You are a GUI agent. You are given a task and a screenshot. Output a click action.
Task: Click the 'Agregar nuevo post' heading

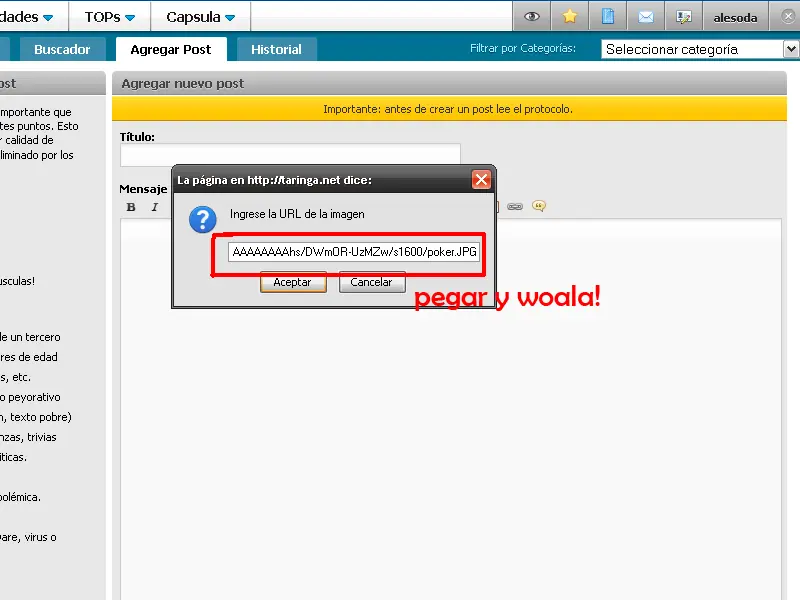point(183,84)
